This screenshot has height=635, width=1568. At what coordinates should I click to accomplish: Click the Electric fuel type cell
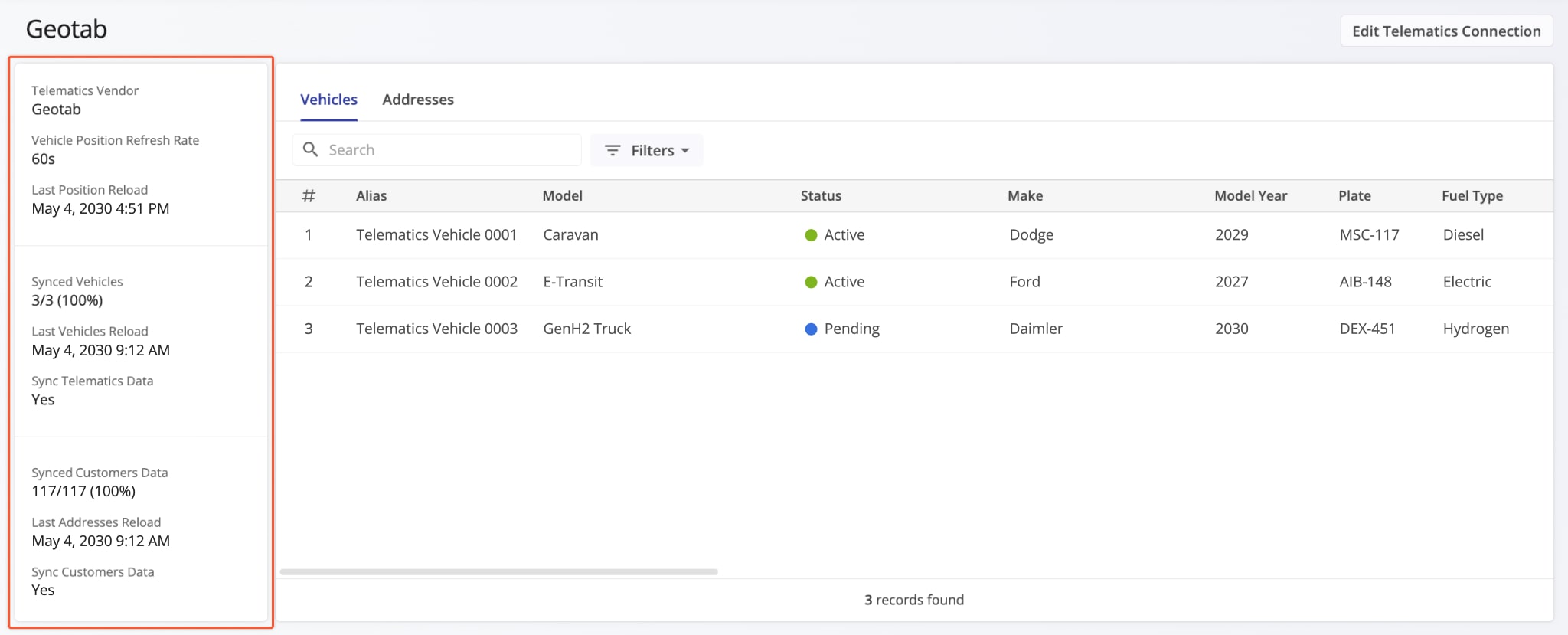pos(1467,282)
